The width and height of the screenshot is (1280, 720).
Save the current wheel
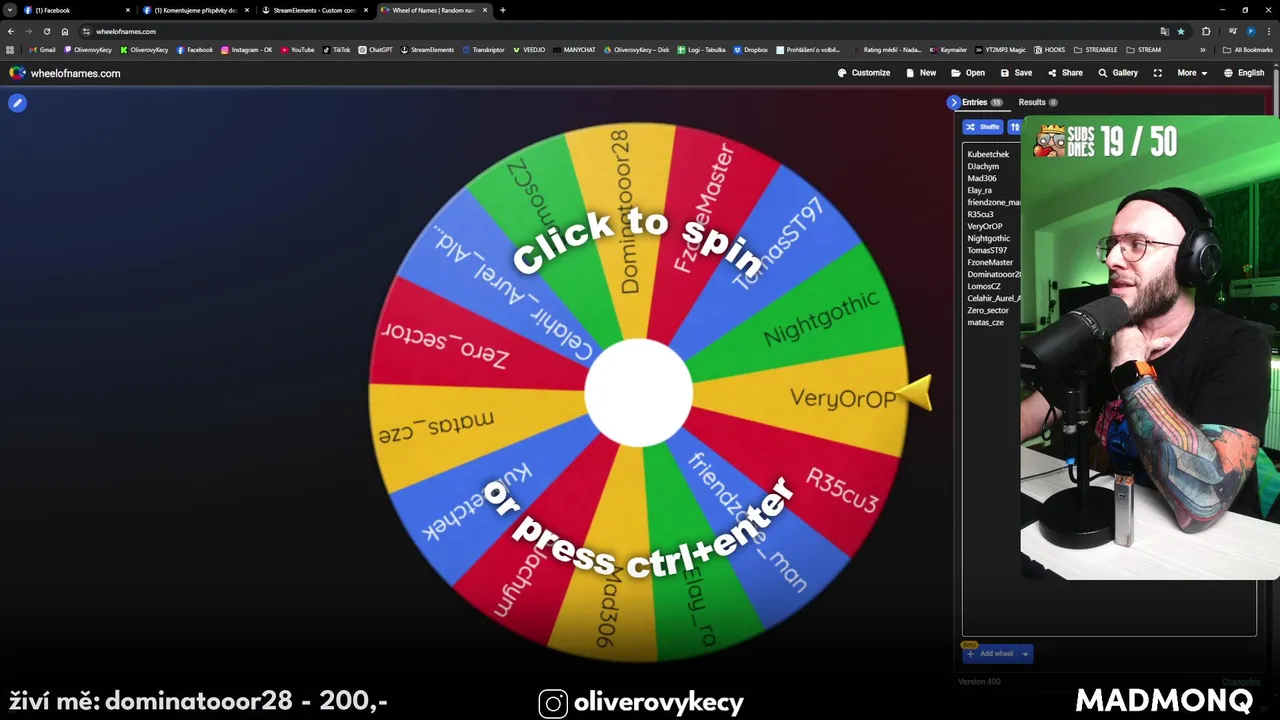pyautogui.click(x=1016, y=73)
